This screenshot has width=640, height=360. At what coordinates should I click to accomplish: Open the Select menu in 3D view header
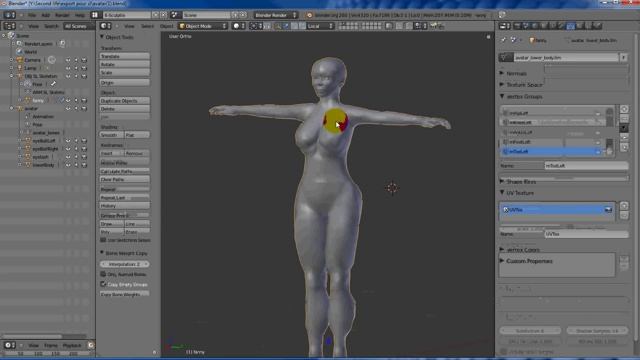click(x=147, y=26)
